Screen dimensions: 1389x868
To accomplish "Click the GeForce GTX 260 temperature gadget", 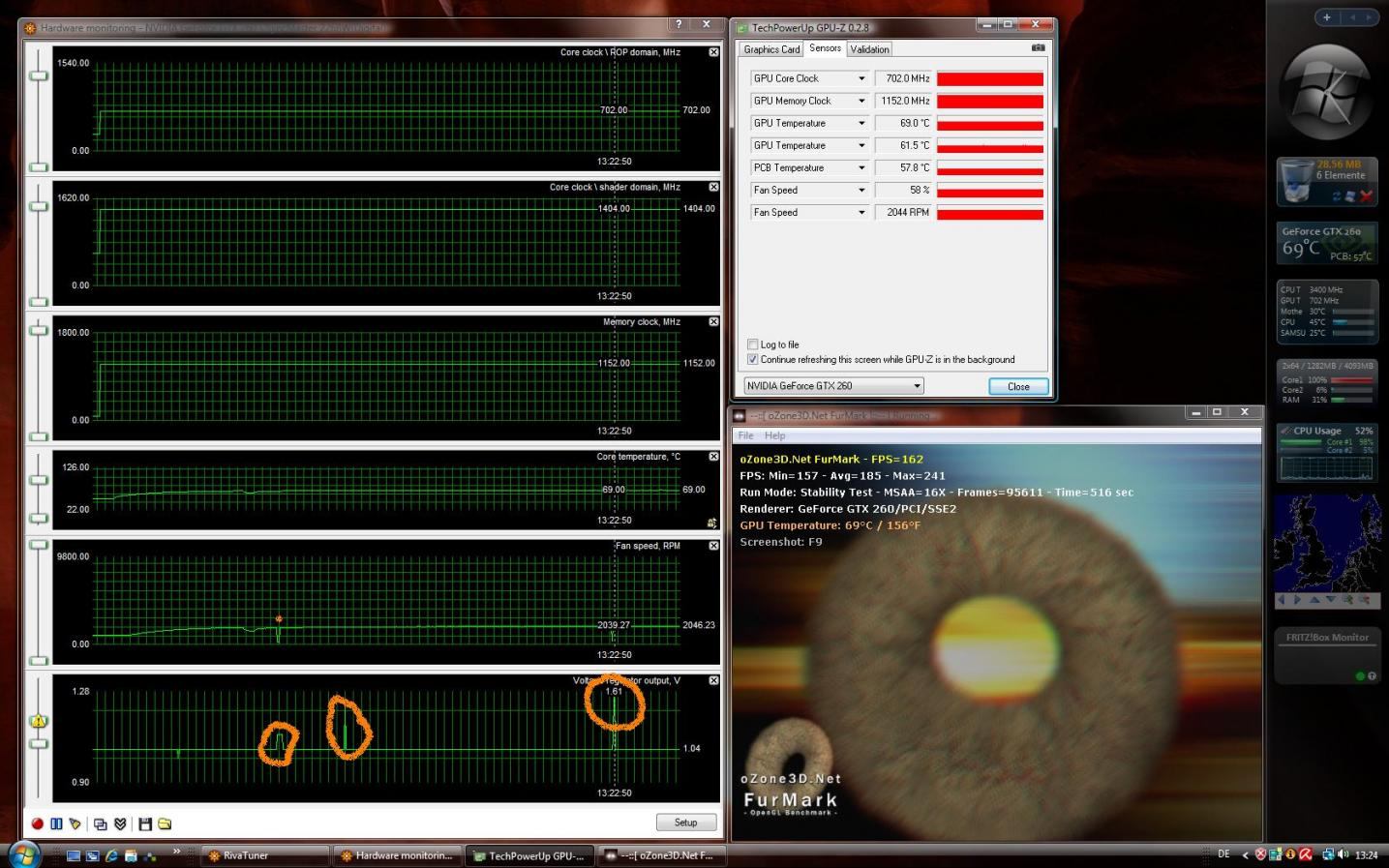I will tap(1326, 244).
